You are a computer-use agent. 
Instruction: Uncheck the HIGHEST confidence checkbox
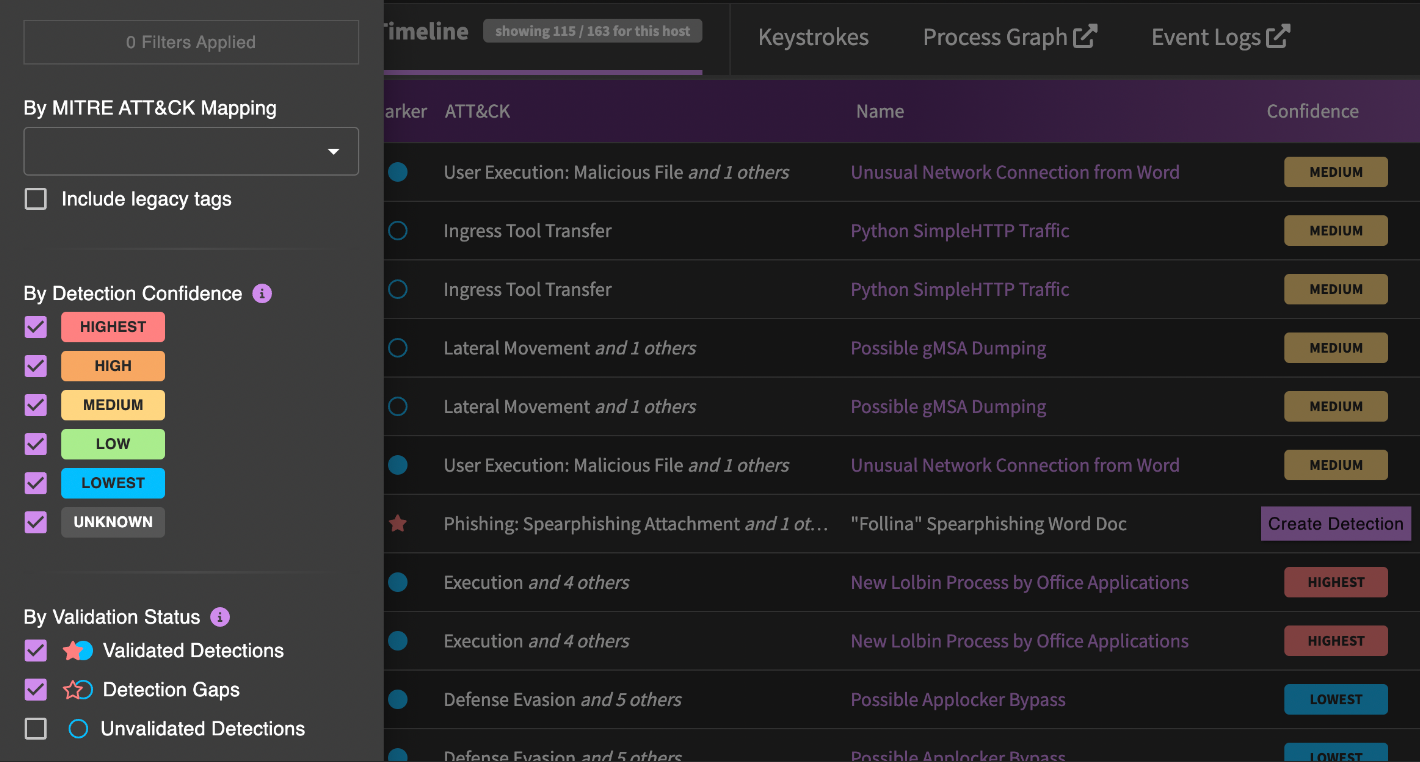(36, 327)
